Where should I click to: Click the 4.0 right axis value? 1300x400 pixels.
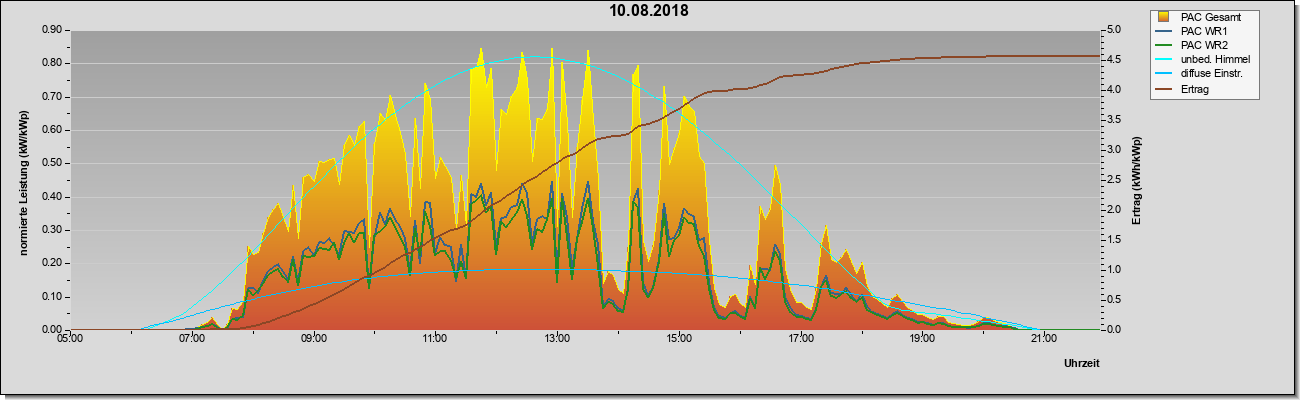(x=1112, y=90)
